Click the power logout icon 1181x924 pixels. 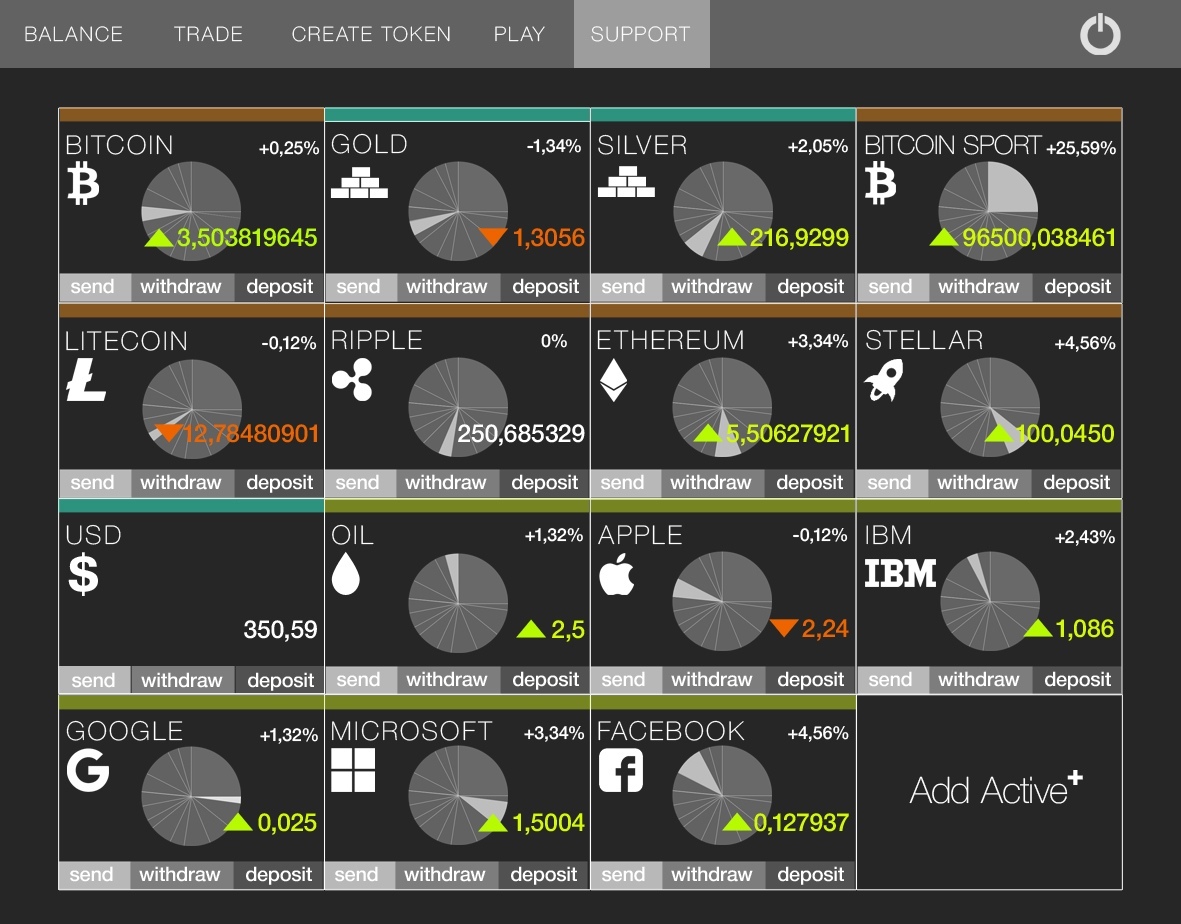pyautogui.click(x=1100, y=34)
